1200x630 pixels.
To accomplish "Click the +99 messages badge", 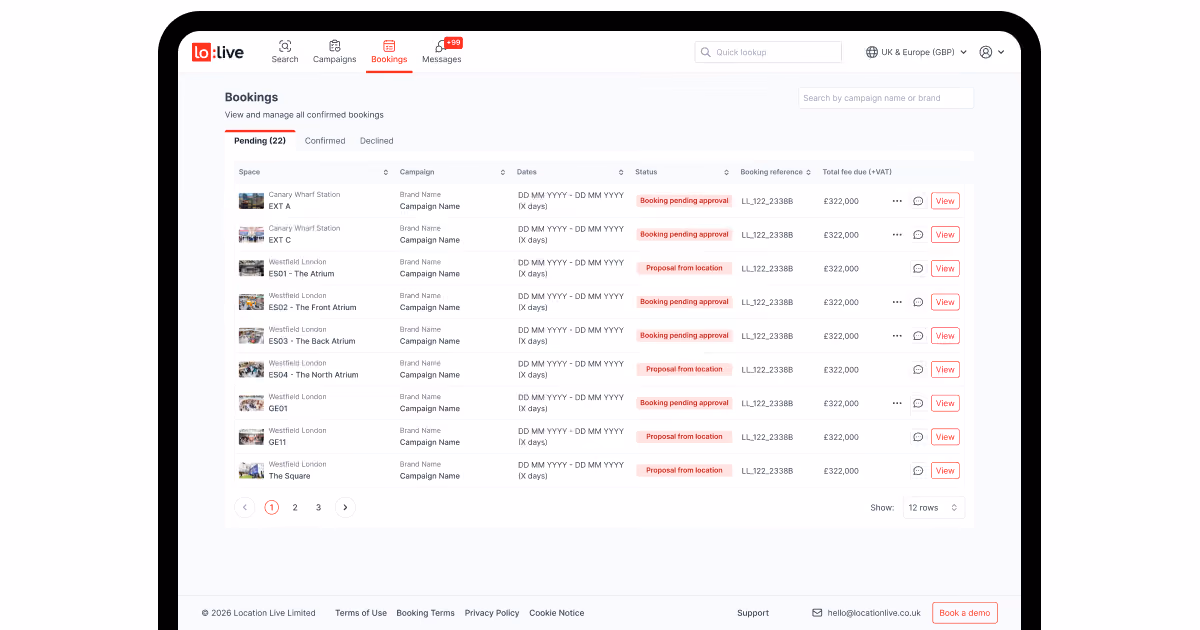I will (x=453, y=43).
